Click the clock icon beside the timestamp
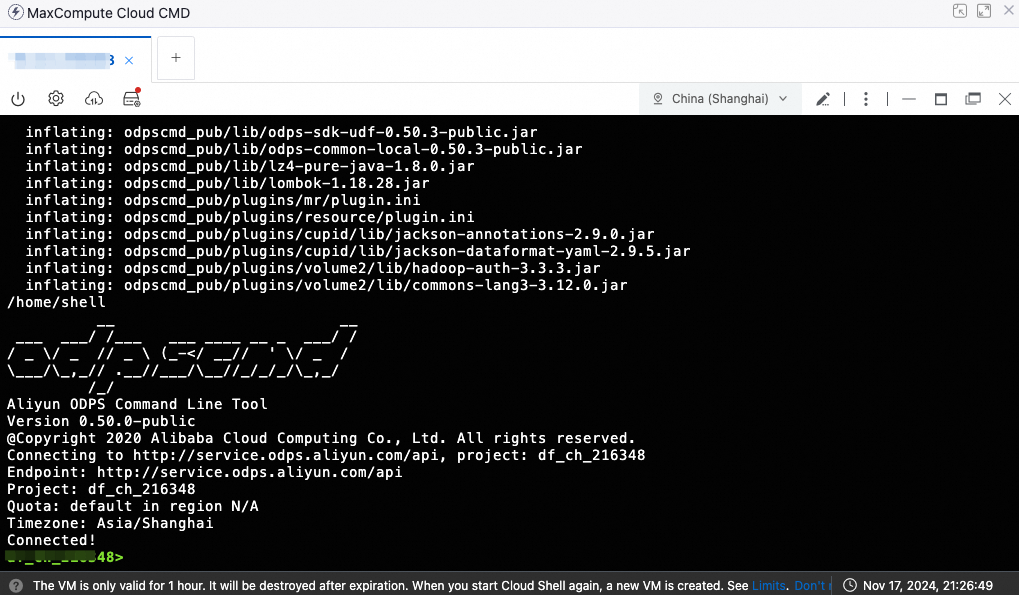Image resolution: width=1019 pixels, height=595 pixels. pos(849,585)
